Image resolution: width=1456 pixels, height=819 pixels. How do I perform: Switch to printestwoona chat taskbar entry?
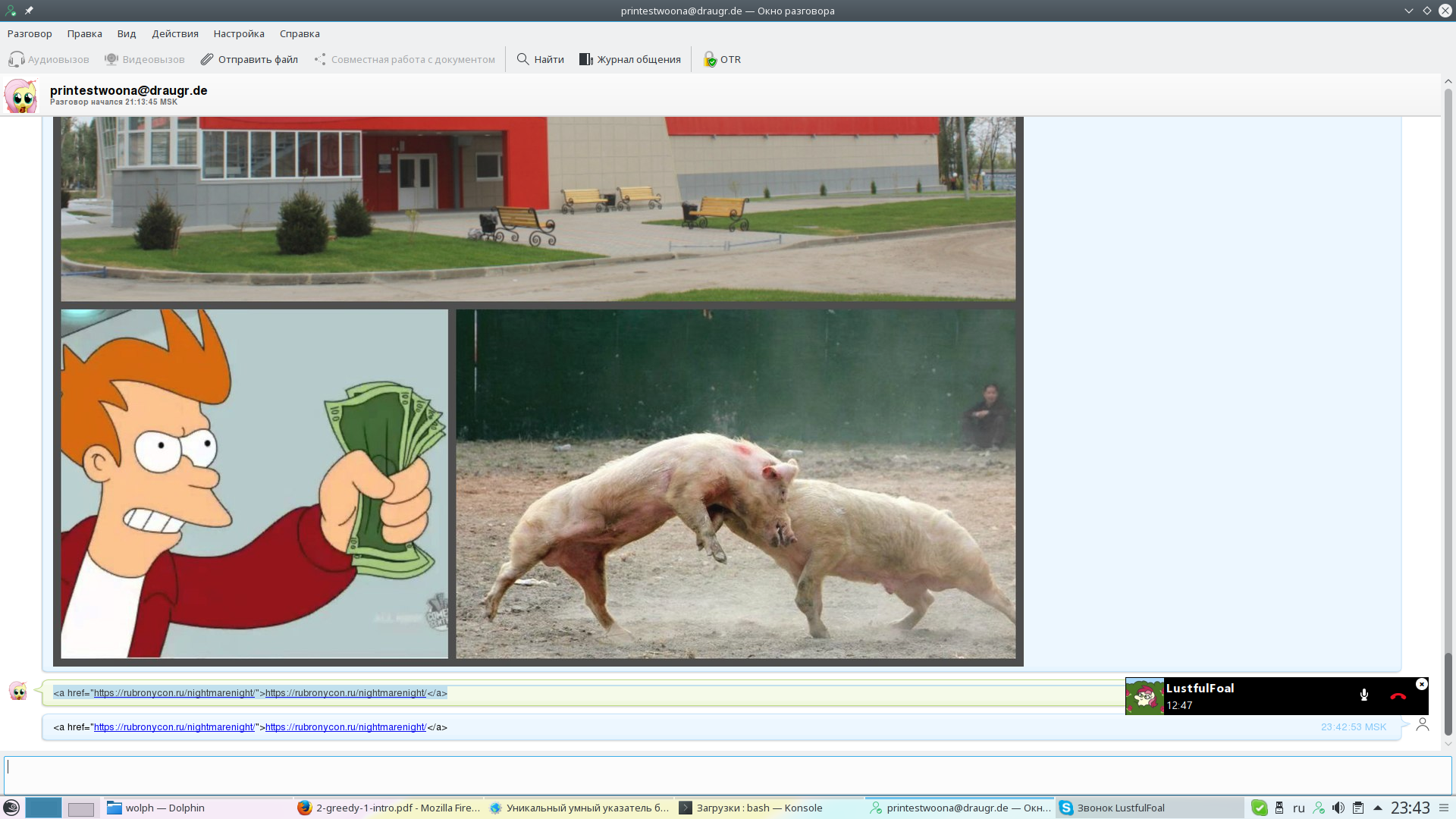click(x=960, y=808)
